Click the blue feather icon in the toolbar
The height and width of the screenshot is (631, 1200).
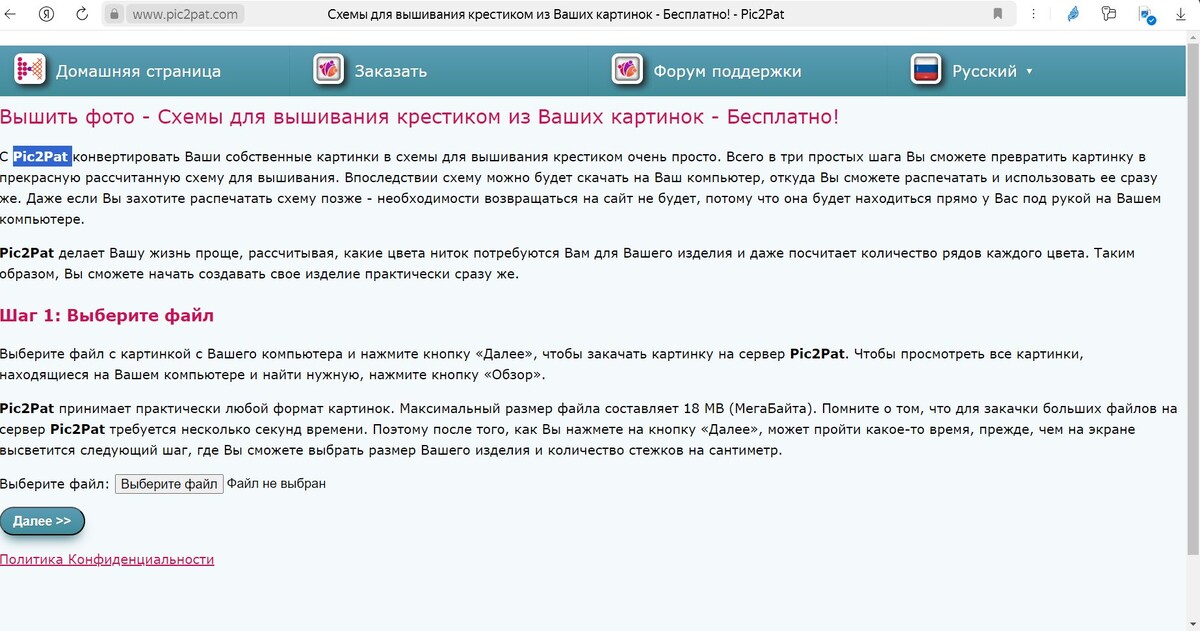[x=1073, y=14]
